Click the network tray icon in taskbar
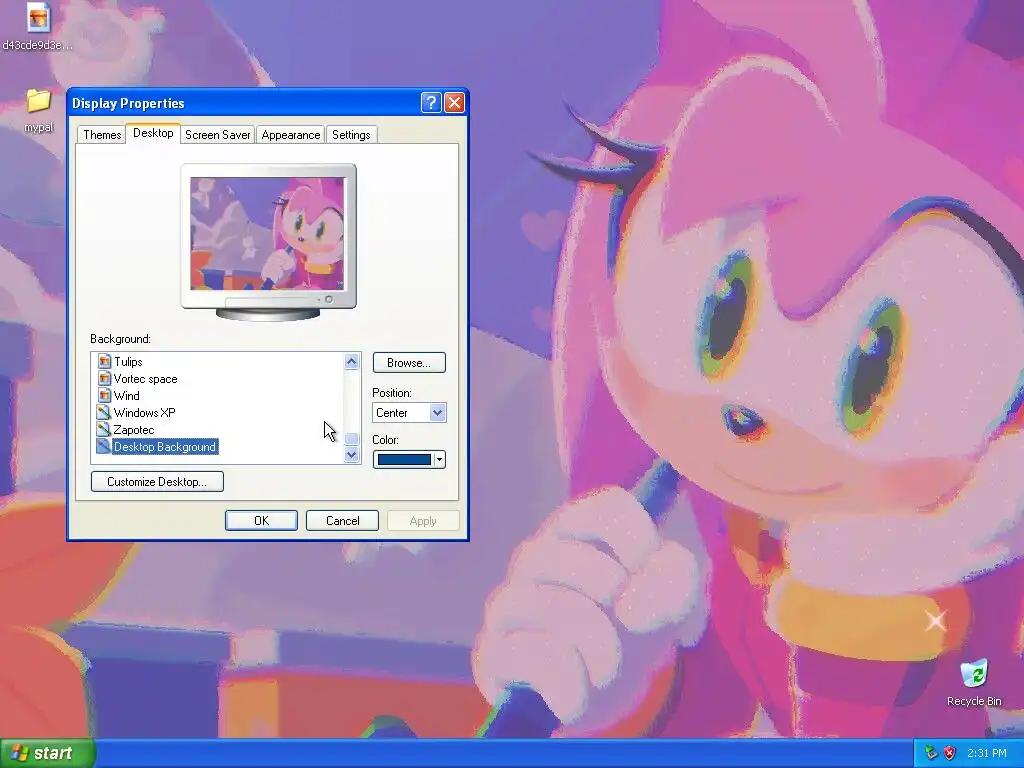 click(931, 753)
